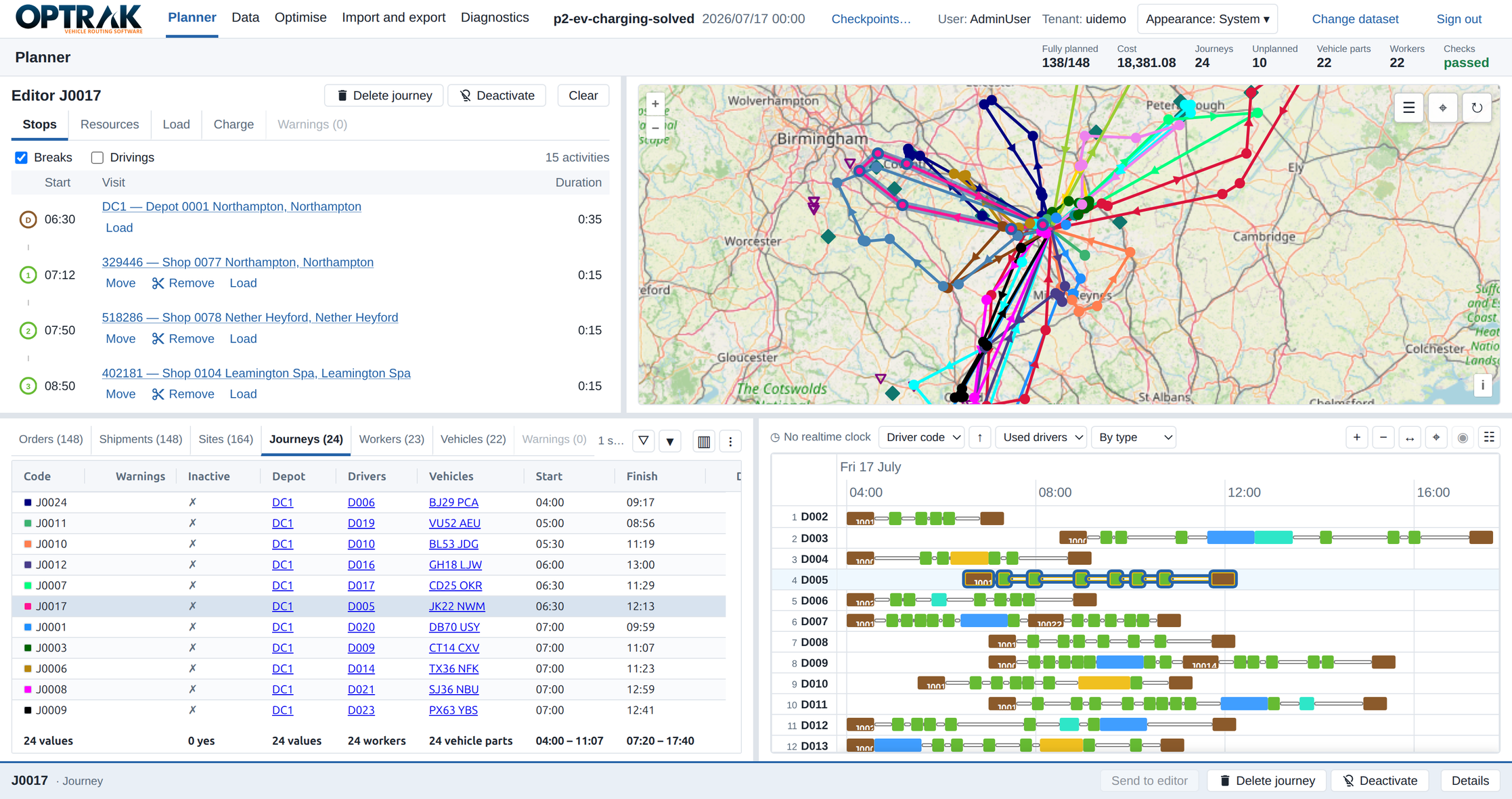Click the J0010 orange color swatch

[28, 544]
